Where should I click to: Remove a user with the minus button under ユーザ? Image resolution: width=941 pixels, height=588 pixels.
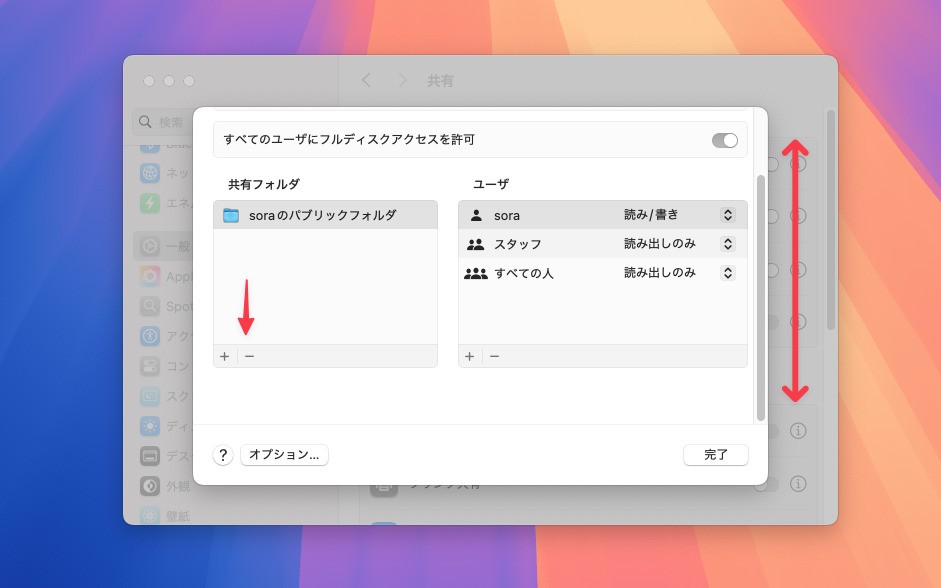coord(494,356)
